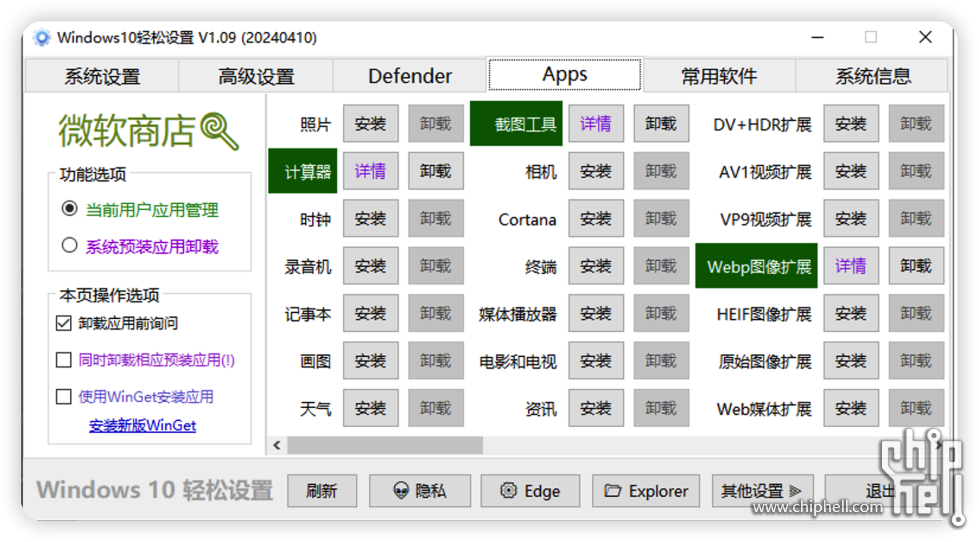Install 资讯 app

596,408
